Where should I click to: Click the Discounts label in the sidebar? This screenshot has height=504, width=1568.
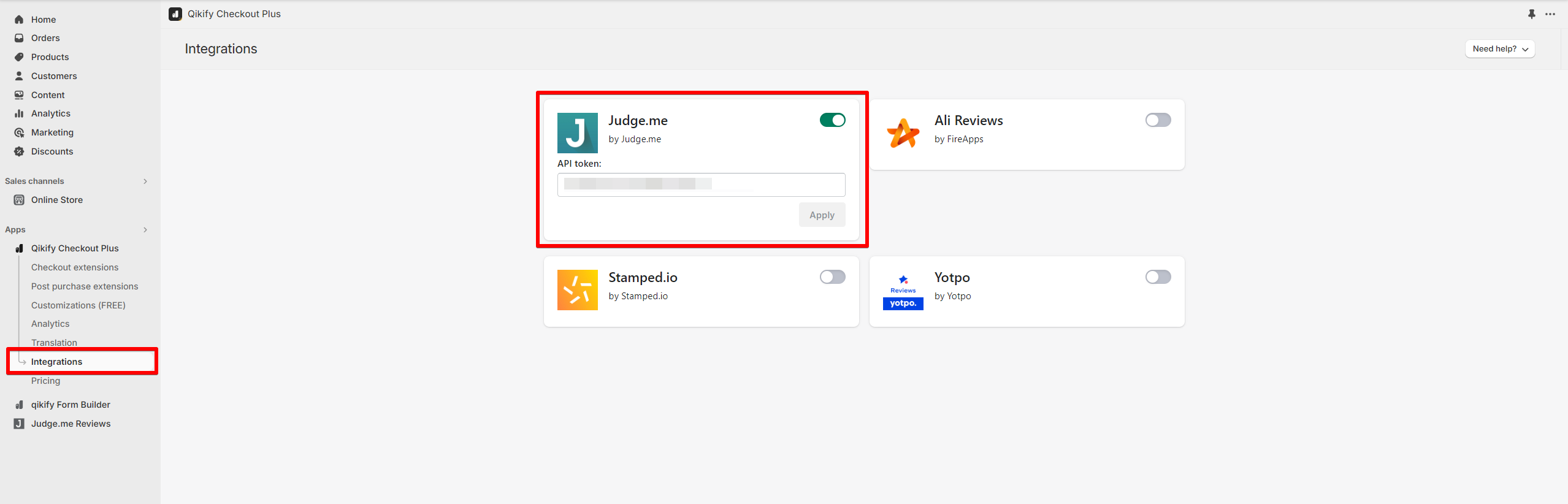click(52, 151)
